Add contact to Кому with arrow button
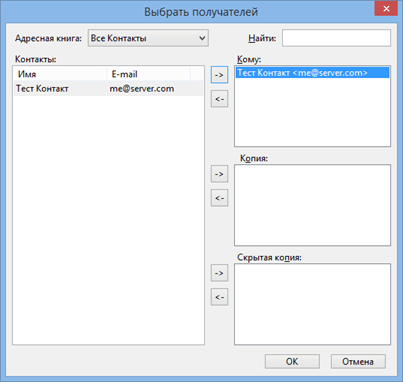403x382 pixels. pyautogui.click(x=219, y=75)
